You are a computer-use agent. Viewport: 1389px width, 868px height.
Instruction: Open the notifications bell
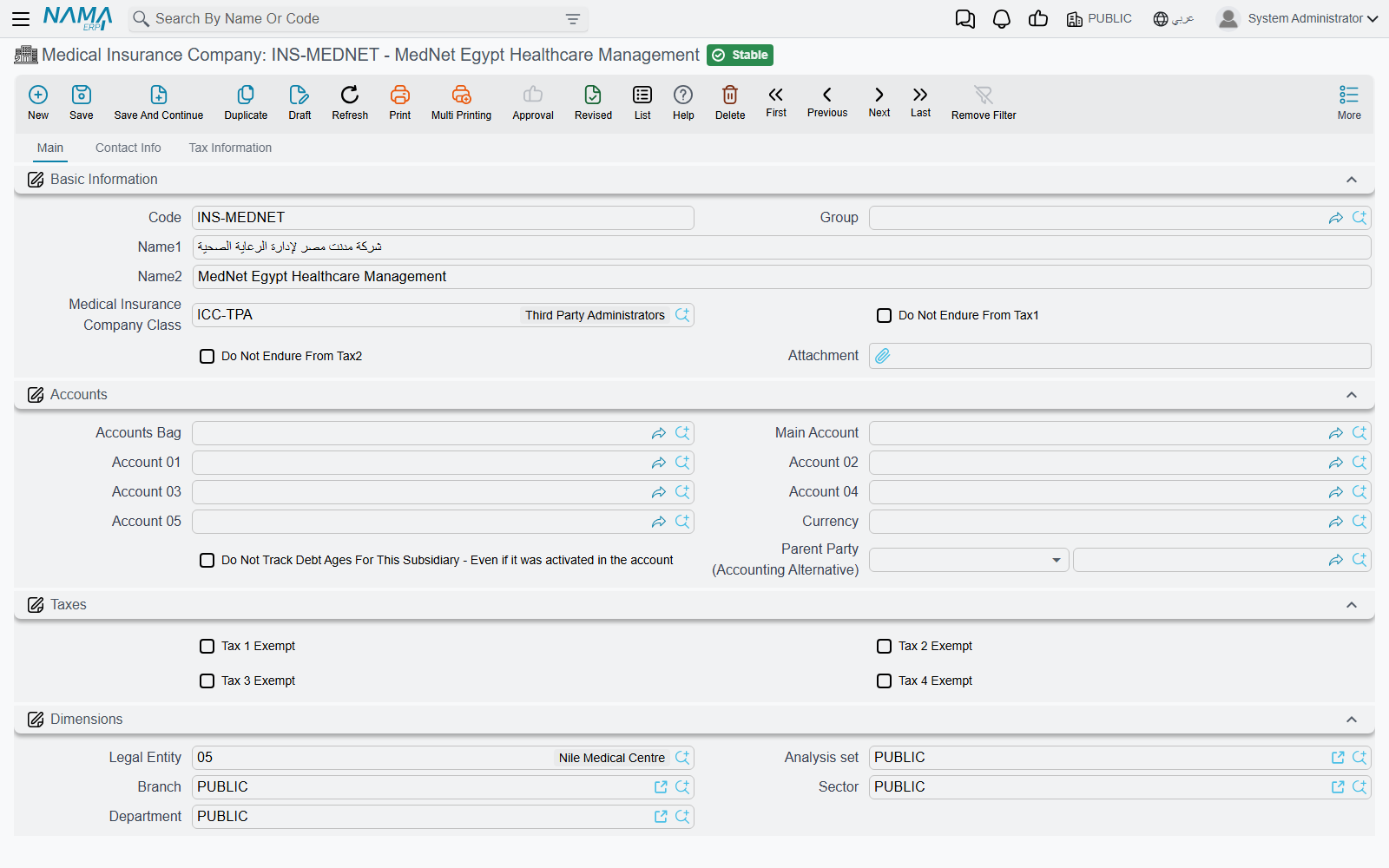point(1002,19)
